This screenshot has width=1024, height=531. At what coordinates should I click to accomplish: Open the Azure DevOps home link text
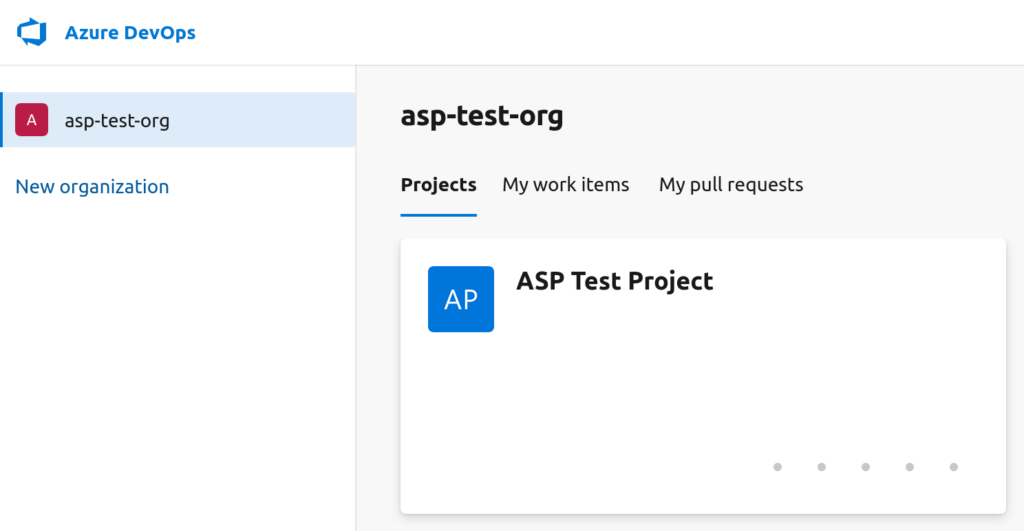[x=130, y=33]
